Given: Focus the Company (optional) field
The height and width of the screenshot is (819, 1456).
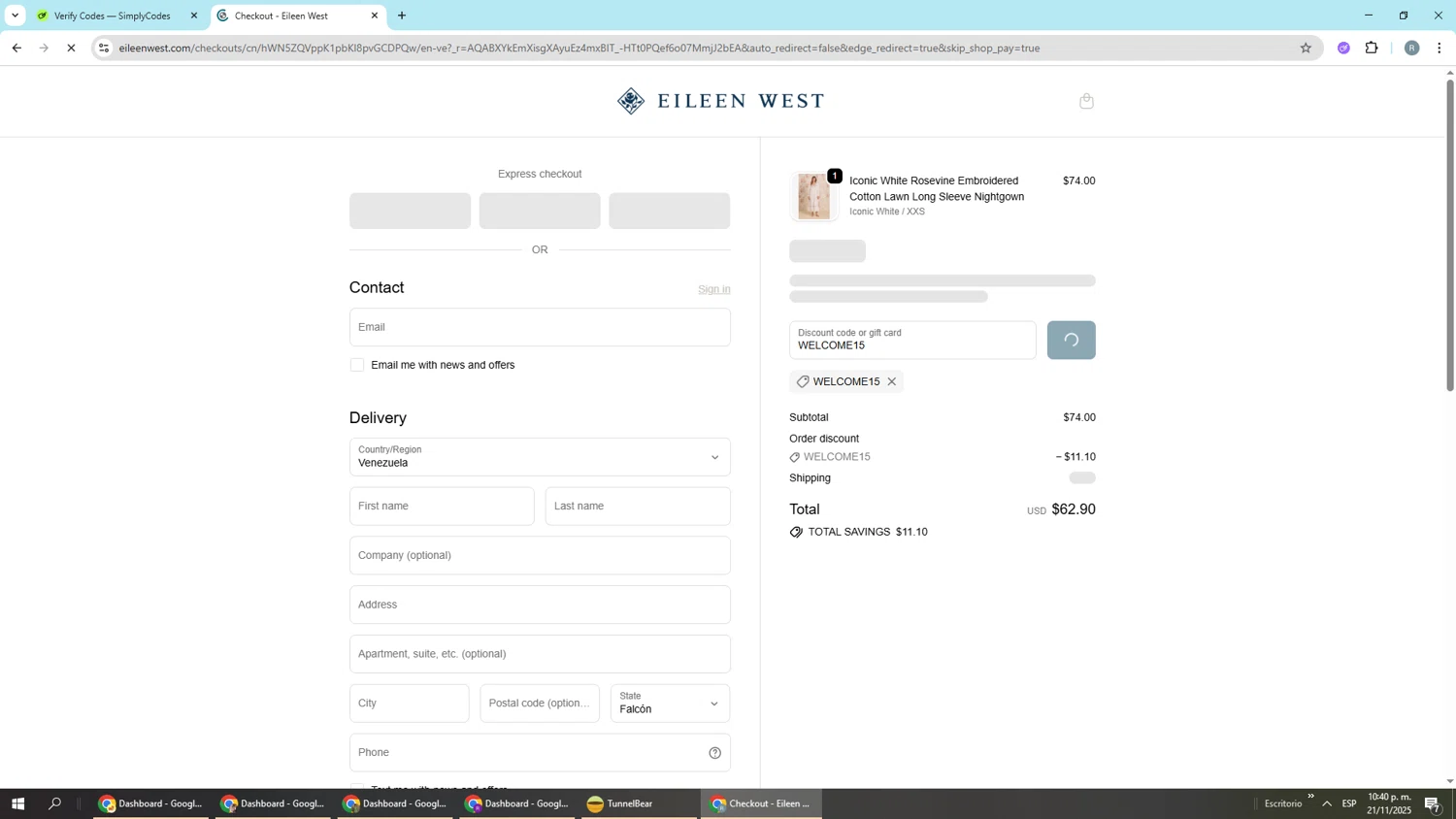Looking at the screenshot, I should coord(540,556).
